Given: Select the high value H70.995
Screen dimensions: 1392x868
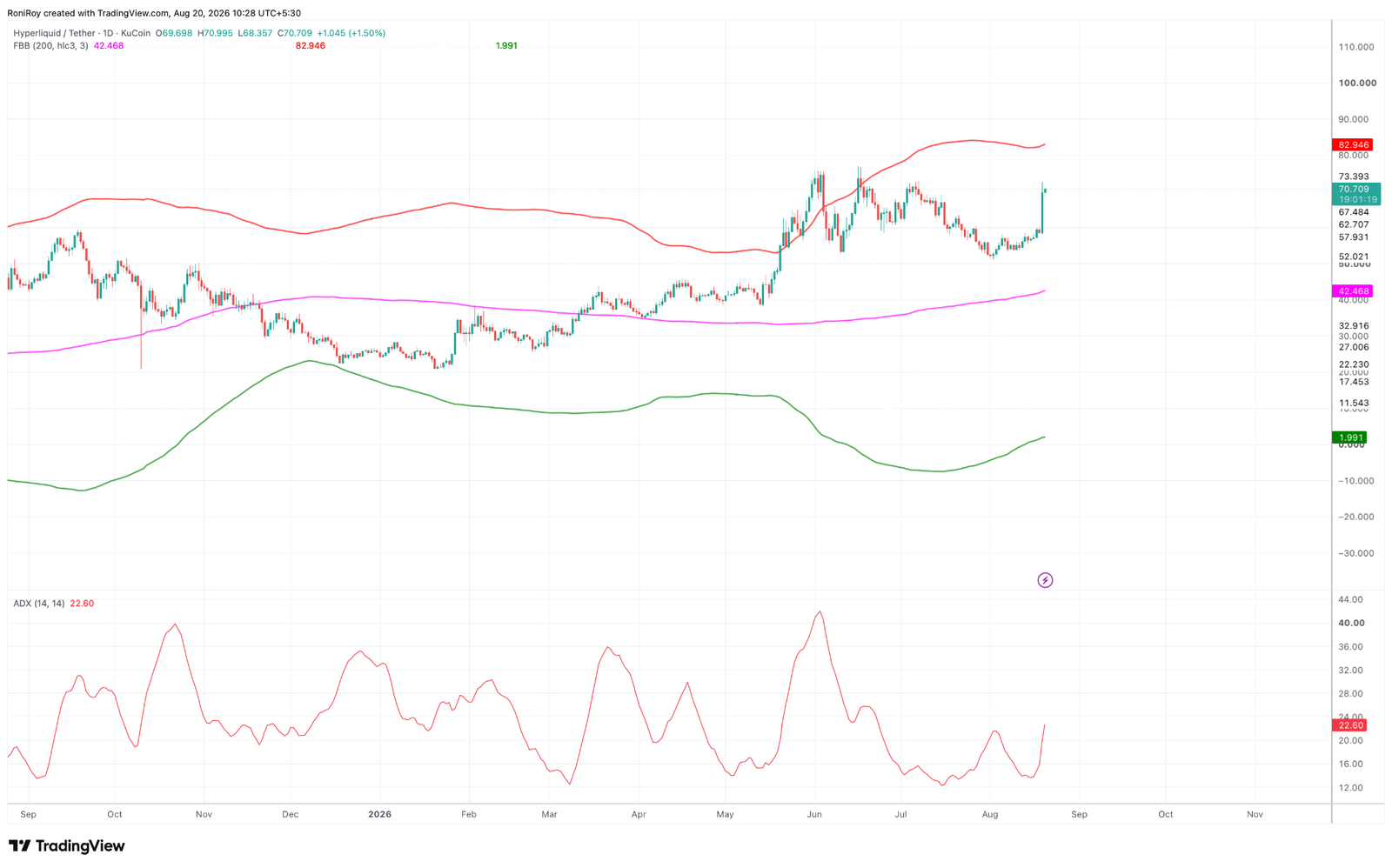Looking at the screenshot, I should (215, 33).
